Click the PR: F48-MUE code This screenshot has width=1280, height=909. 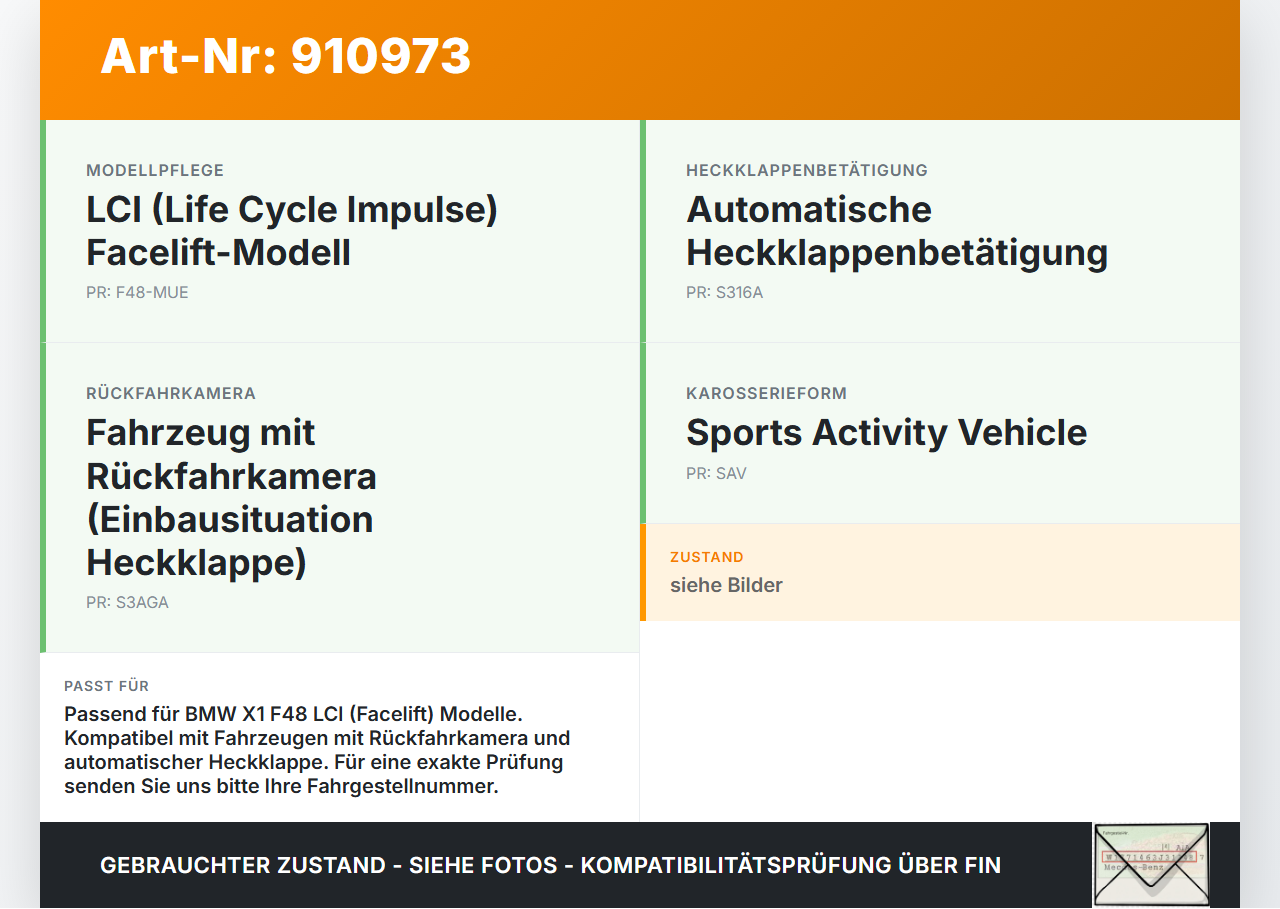coord(137,293)
